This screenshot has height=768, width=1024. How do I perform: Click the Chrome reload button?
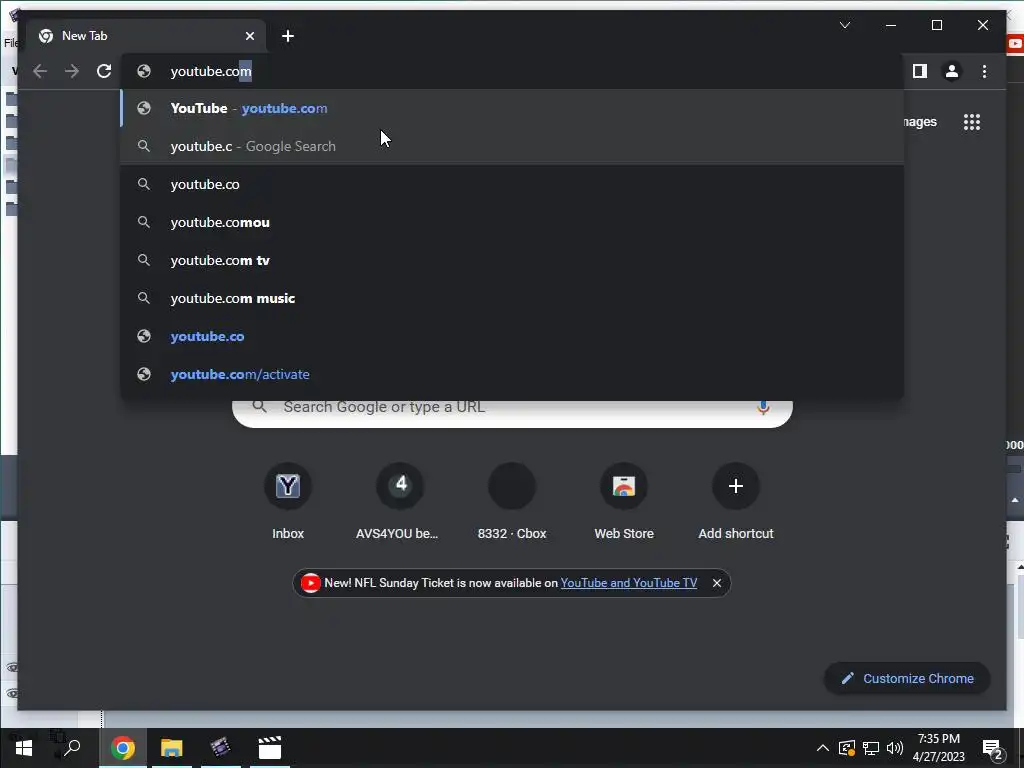pyautogui.click(x=104, y=71)
